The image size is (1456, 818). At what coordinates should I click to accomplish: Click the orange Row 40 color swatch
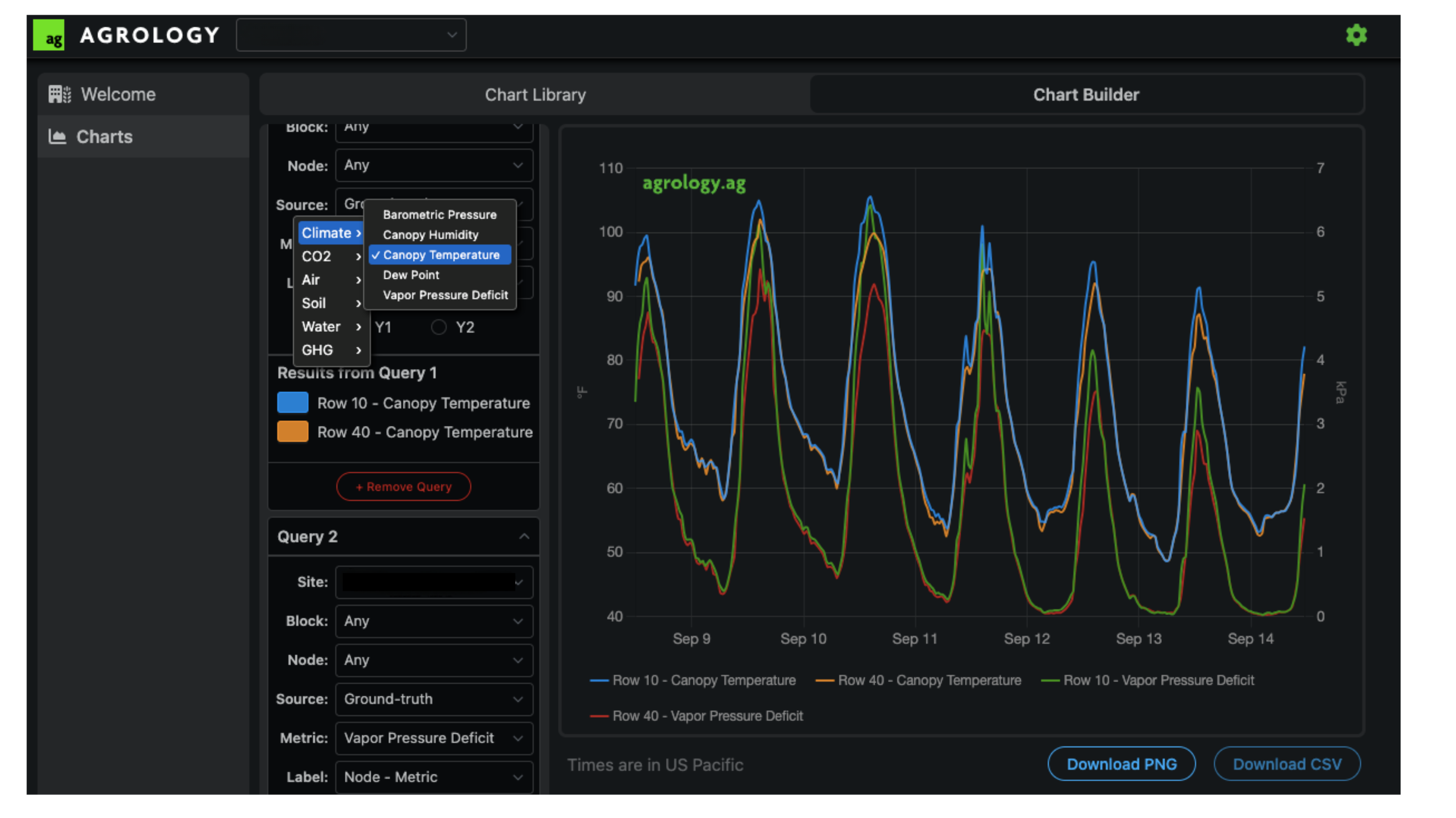pos(292,431)
